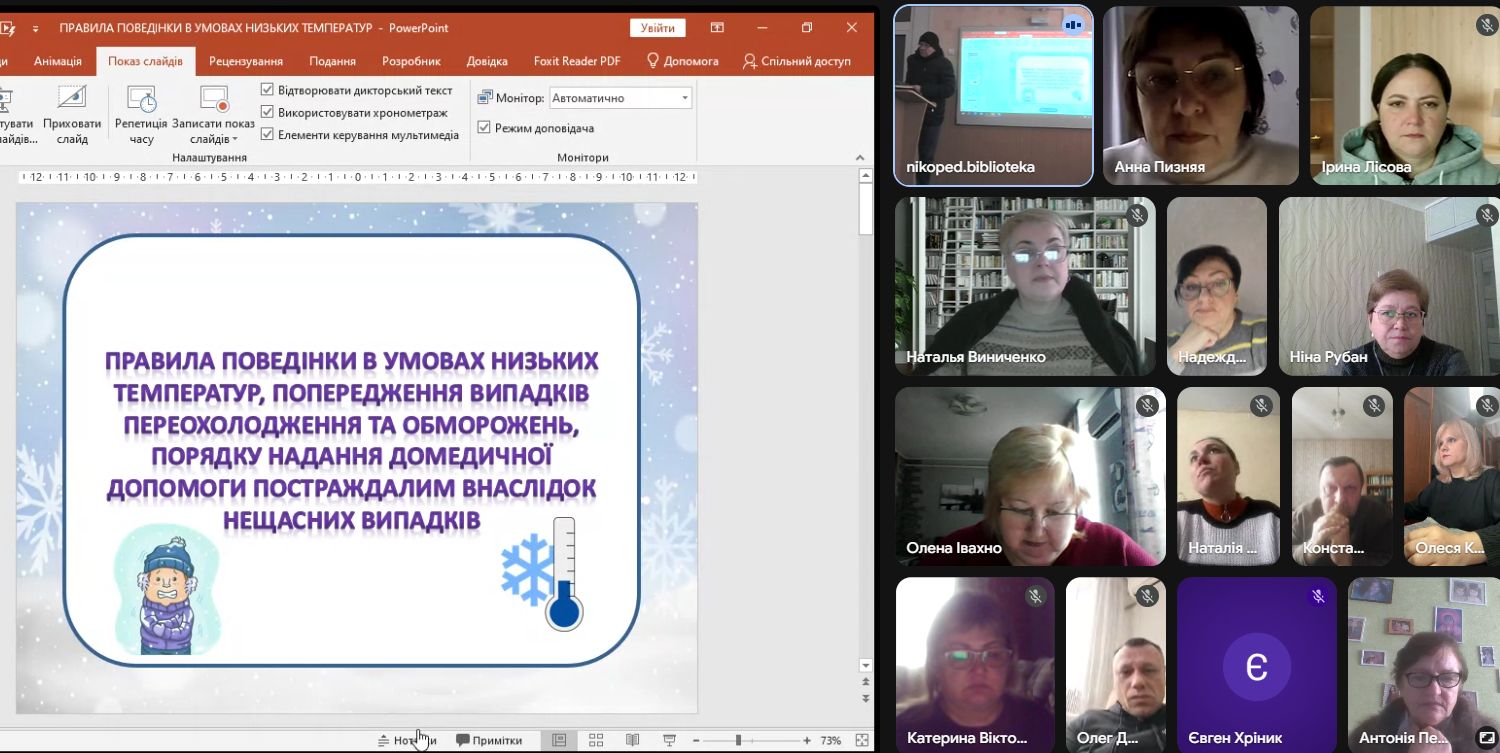
Task: Uncheck Відтворювати дикторський текст
Action: click(x=268, y=89)
